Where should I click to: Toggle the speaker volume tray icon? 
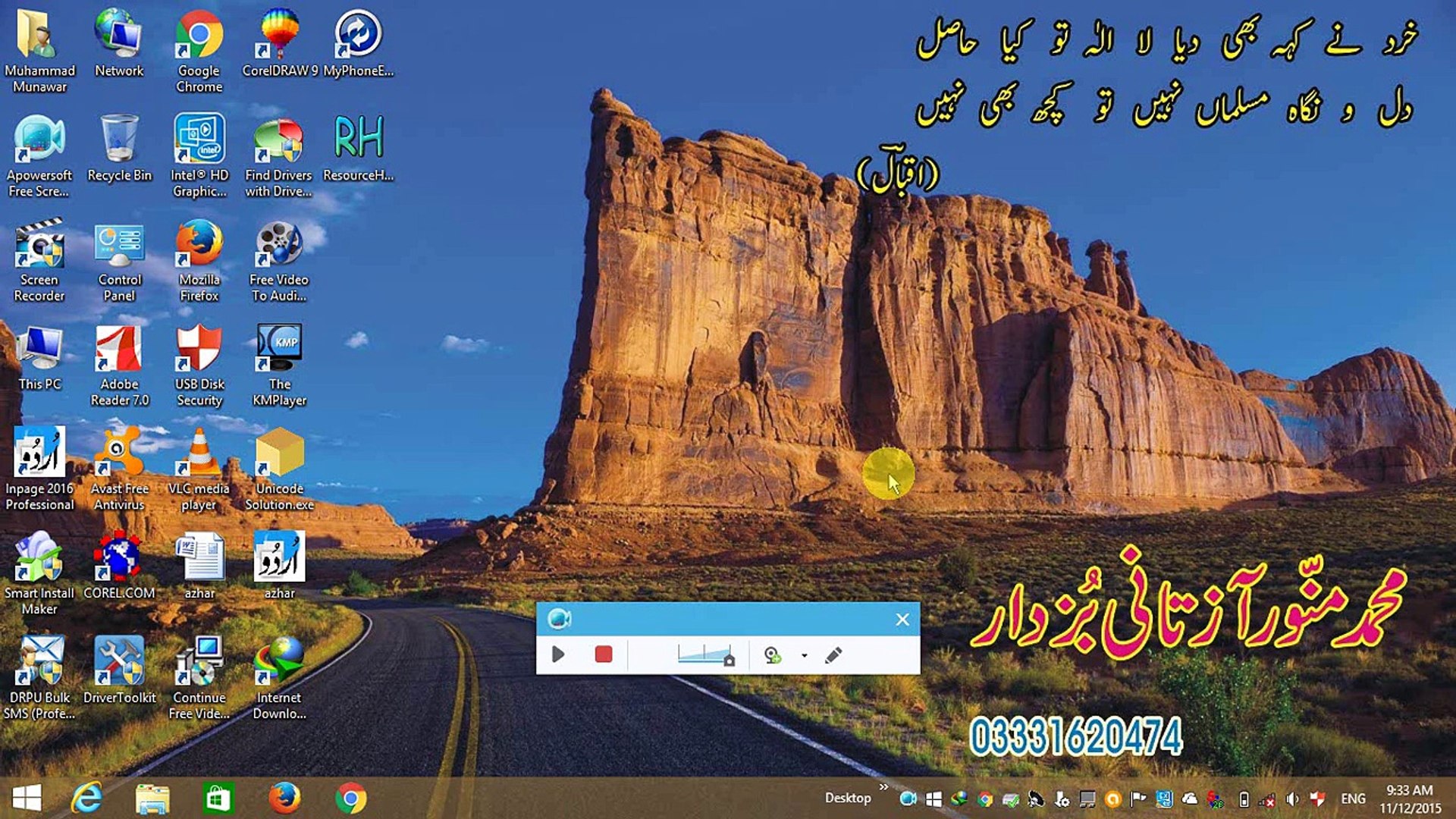coord(1292,799)
